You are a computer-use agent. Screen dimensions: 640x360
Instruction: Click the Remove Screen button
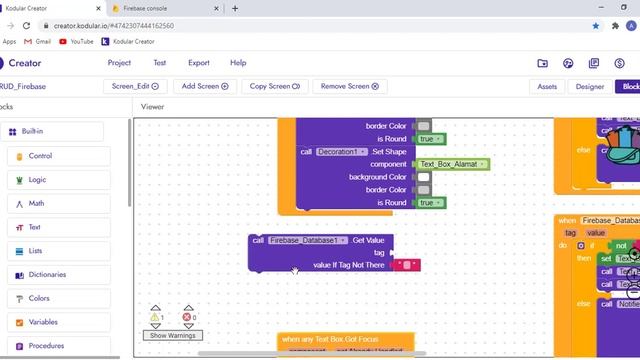(x=350, y=87)
